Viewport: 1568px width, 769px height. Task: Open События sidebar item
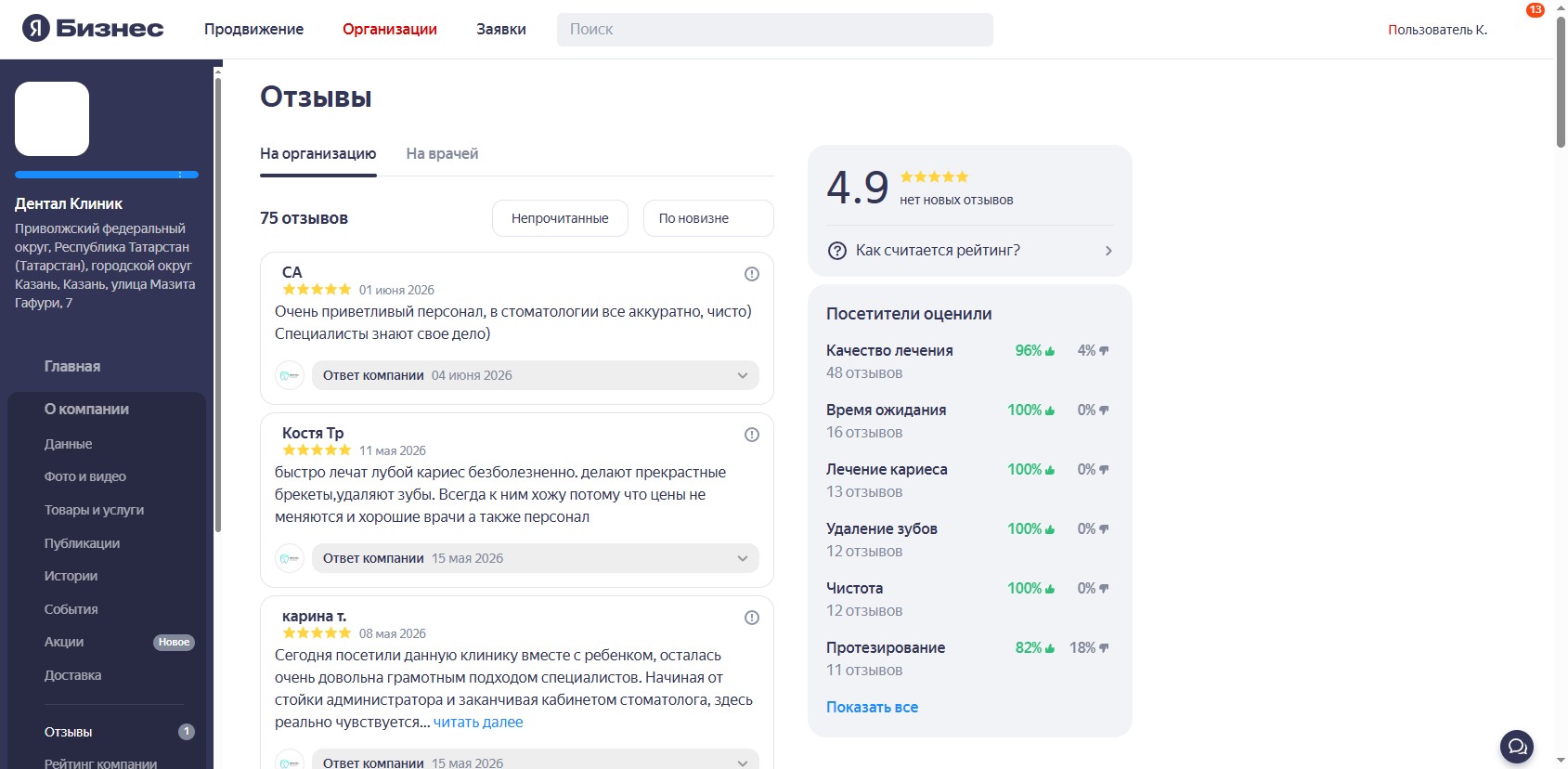(71, 609)
